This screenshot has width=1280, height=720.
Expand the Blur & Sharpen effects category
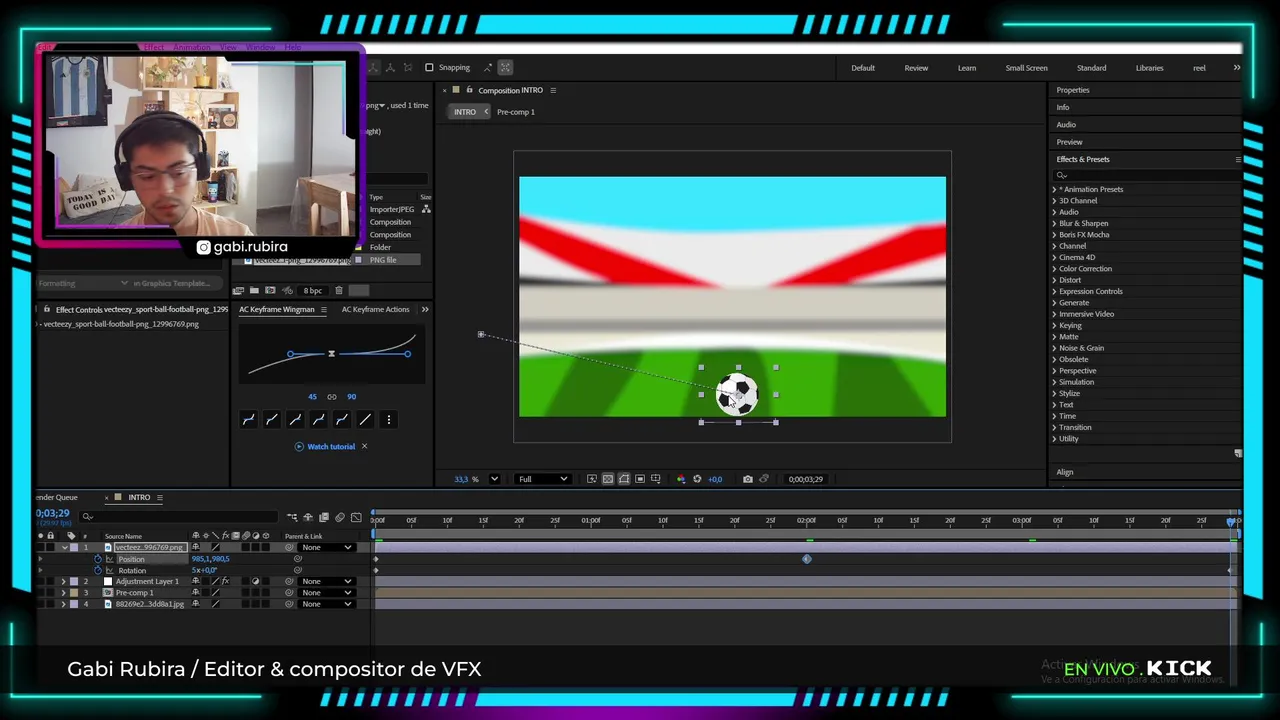(1054, 223)
